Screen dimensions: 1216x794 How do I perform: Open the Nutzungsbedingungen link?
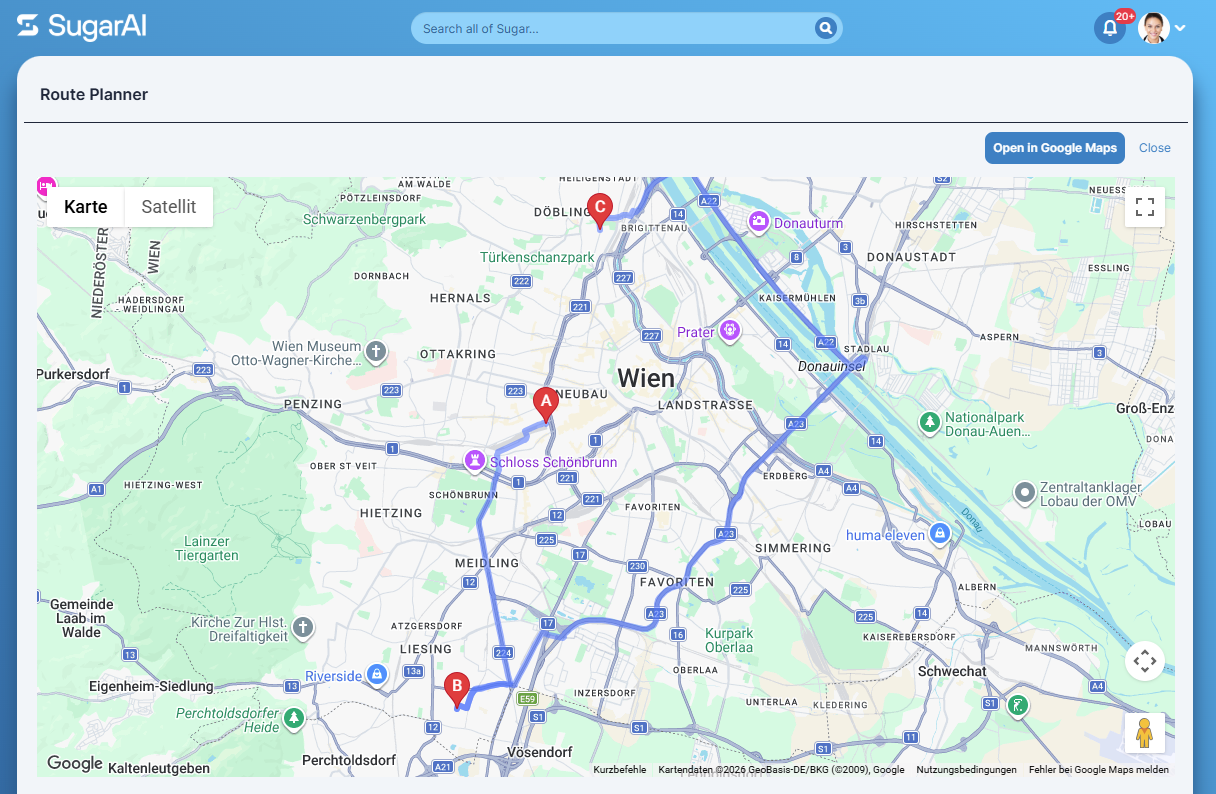pyautogui.click(x=966, y=770)
